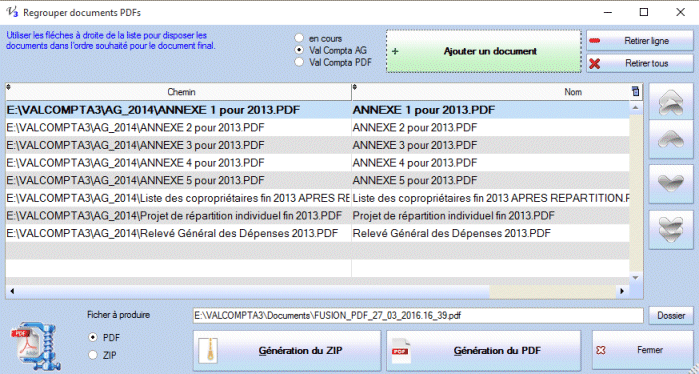Choose ZIP as file to produce
This screenshot has height=374, width=699.
pos(93,355)
